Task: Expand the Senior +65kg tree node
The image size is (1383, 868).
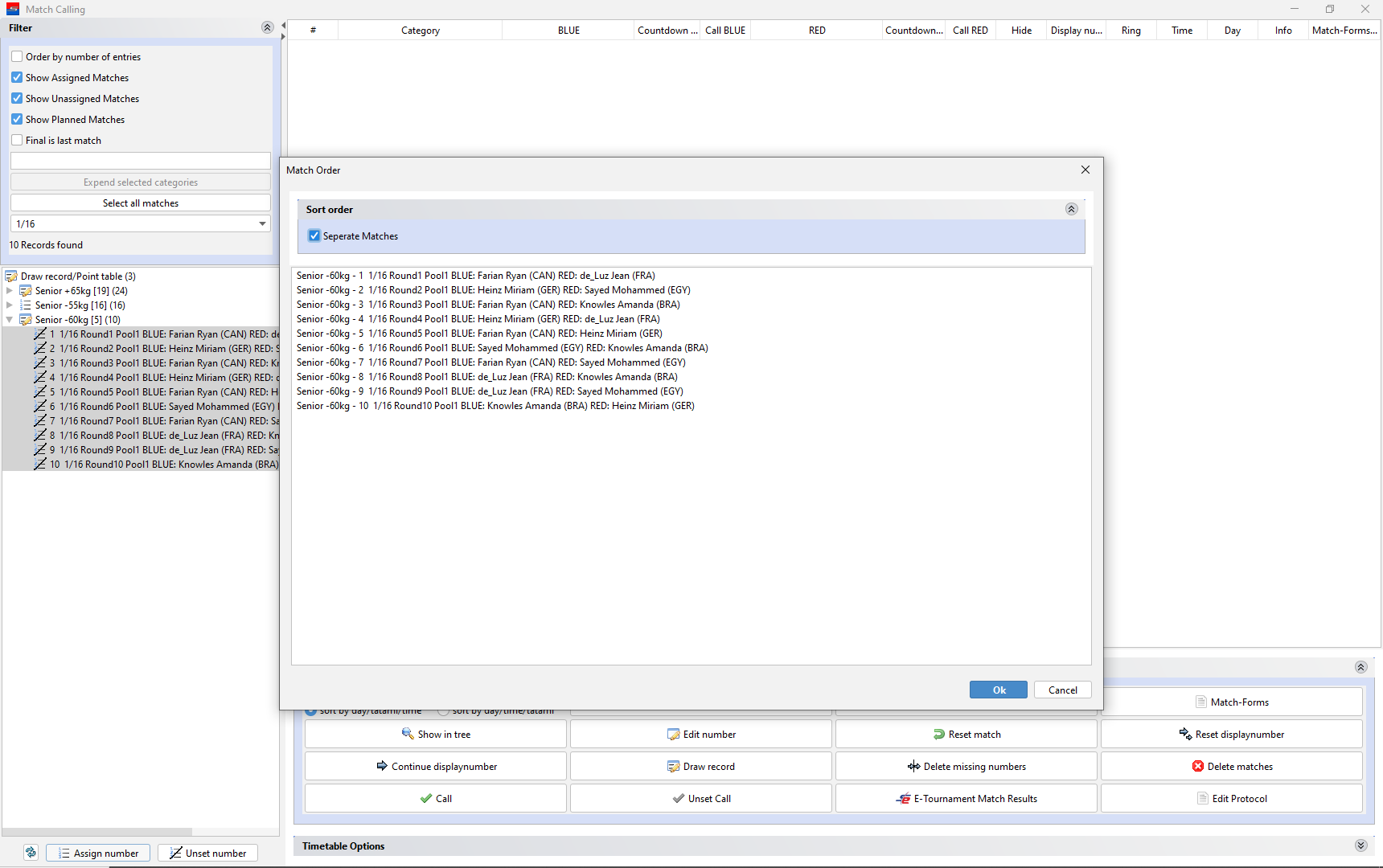Action: click(x=10, y=291)
